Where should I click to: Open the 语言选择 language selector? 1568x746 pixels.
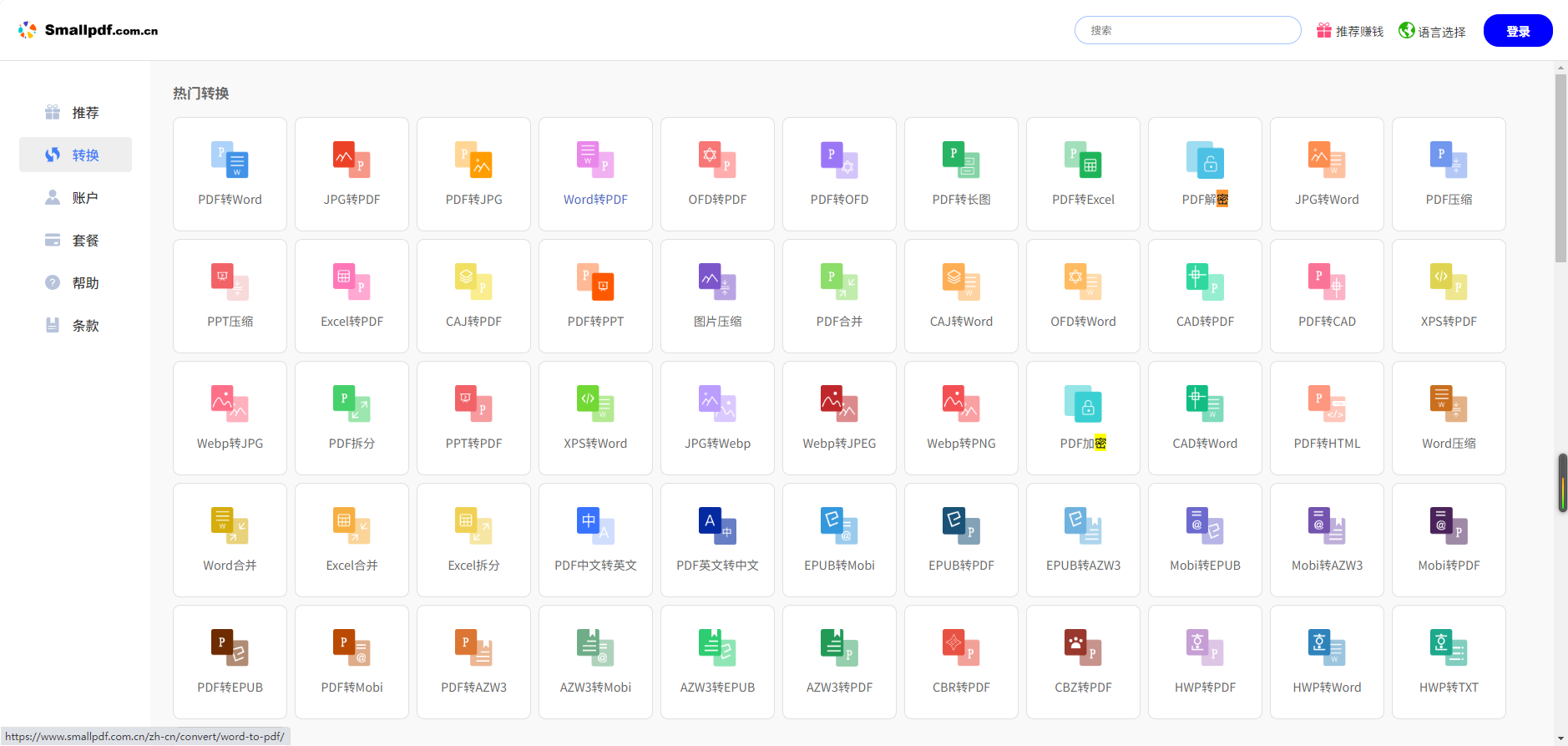point(1432,31)
